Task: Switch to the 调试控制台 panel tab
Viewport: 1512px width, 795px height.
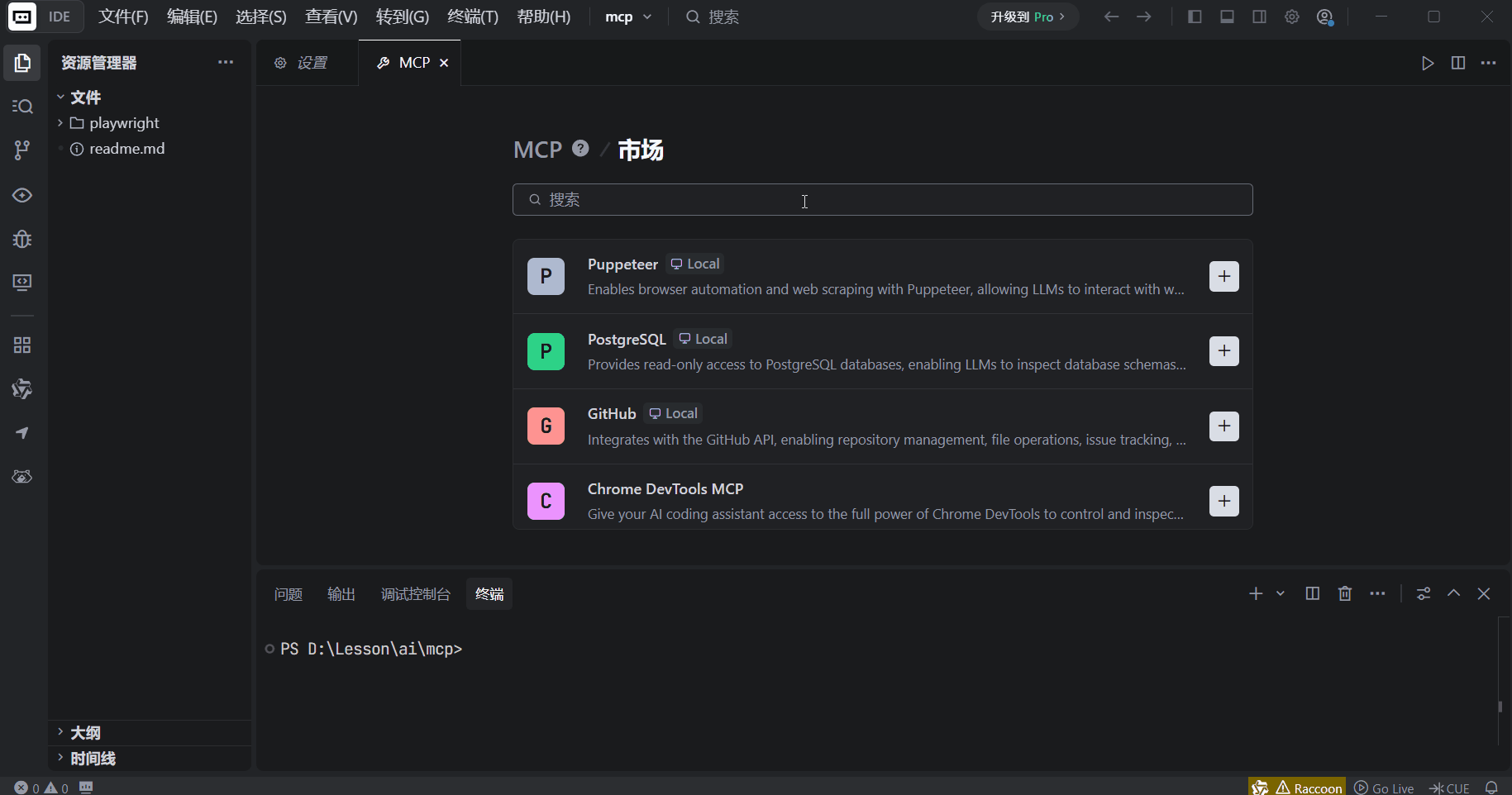Action: [x=415, y=594]
